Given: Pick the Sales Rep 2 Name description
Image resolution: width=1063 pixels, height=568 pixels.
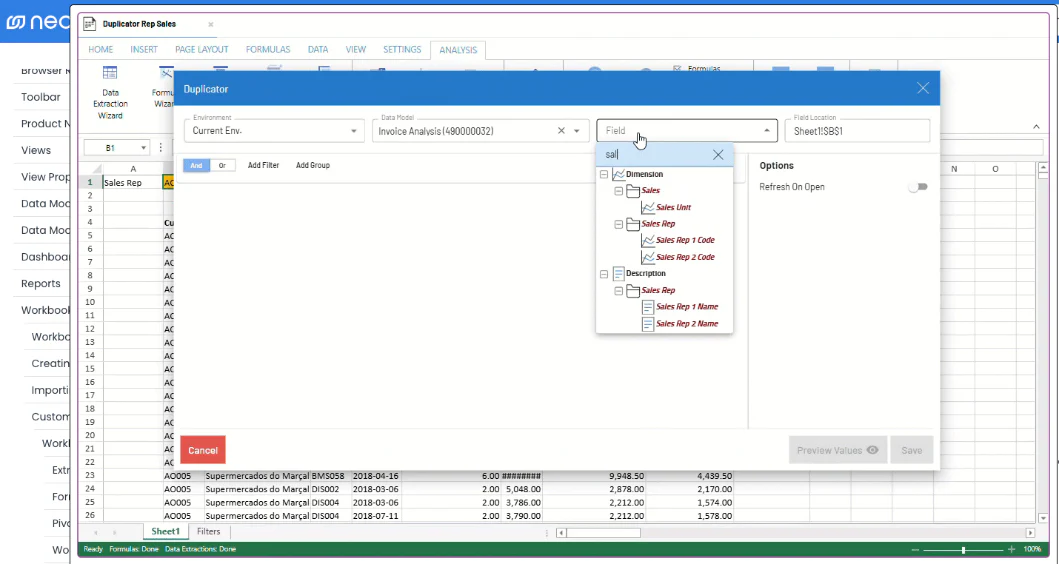Looking at the screenshot, I should (x=686, y=324).
